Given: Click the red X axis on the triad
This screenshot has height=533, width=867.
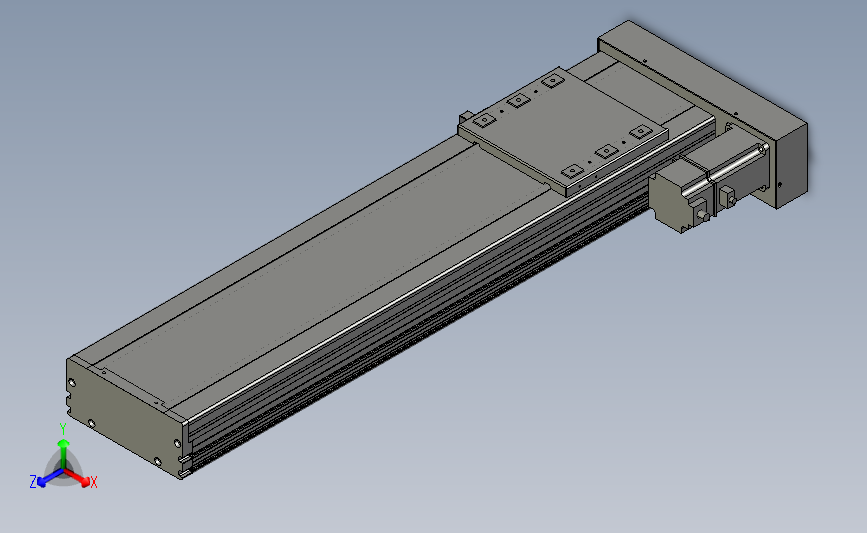Looking at the screenshot, I should [77, 478].
